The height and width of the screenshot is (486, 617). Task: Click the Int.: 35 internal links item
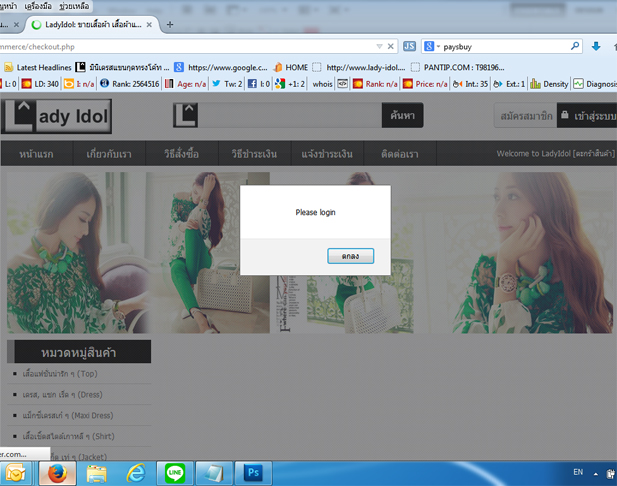pos(470,84)
